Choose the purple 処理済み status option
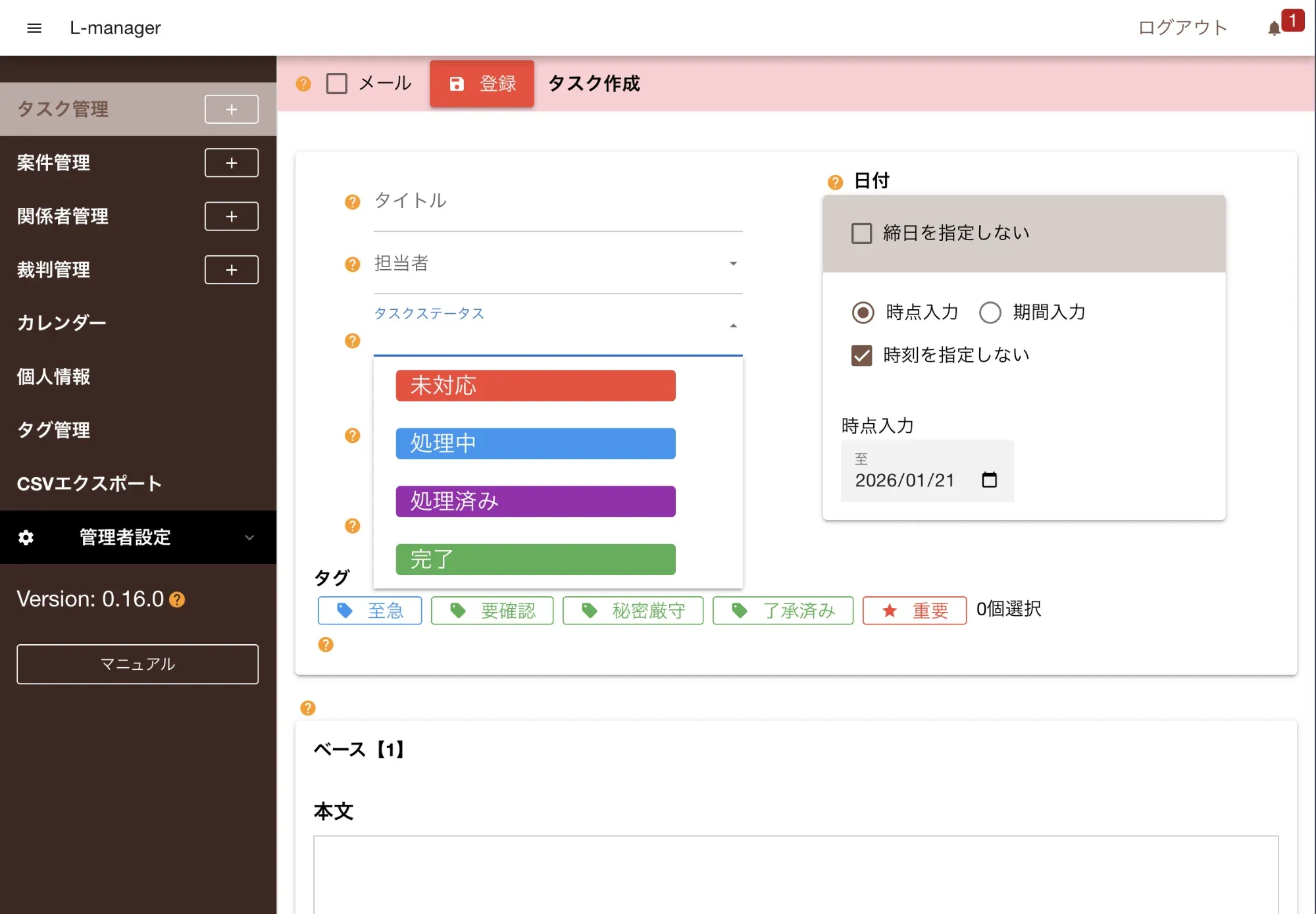This screenshot has width=1316, height=914. (x=535, y=501)
